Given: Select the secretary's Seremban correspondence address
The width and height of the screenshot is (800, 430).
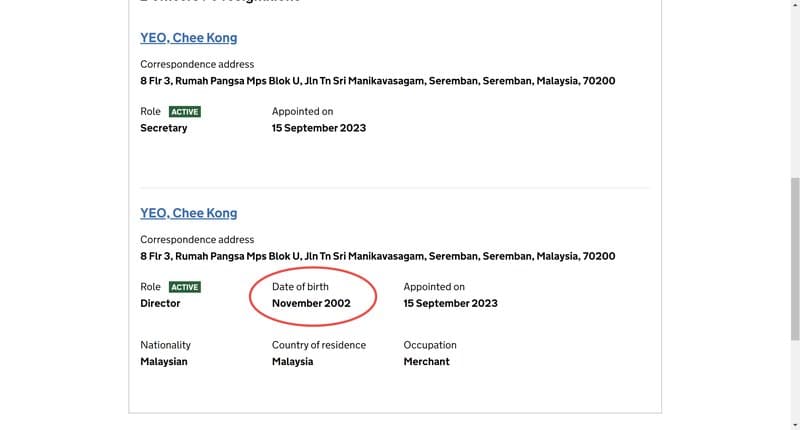Looking at the screenshot, I should 378,81.
